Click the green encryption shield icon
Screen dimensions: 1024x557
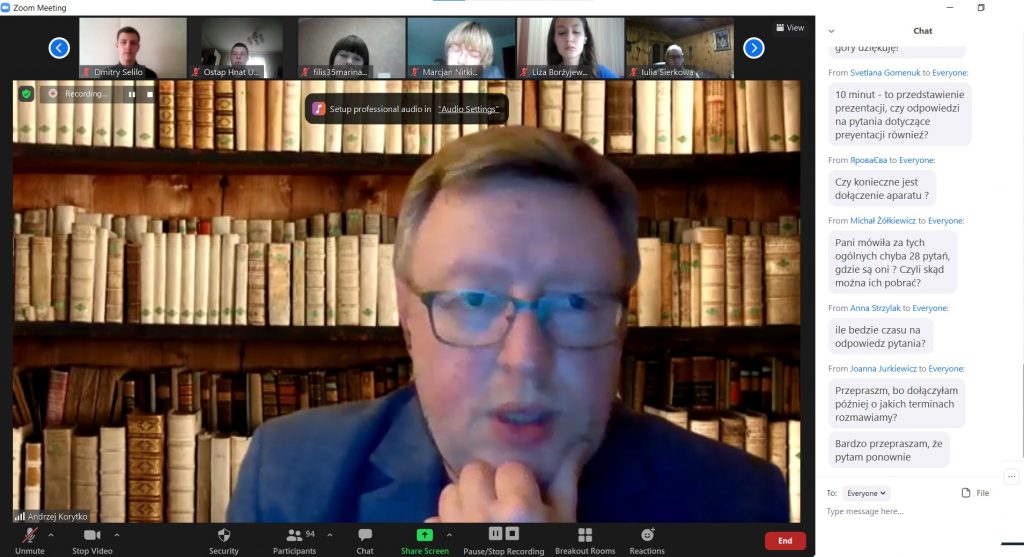pos(26,93)
